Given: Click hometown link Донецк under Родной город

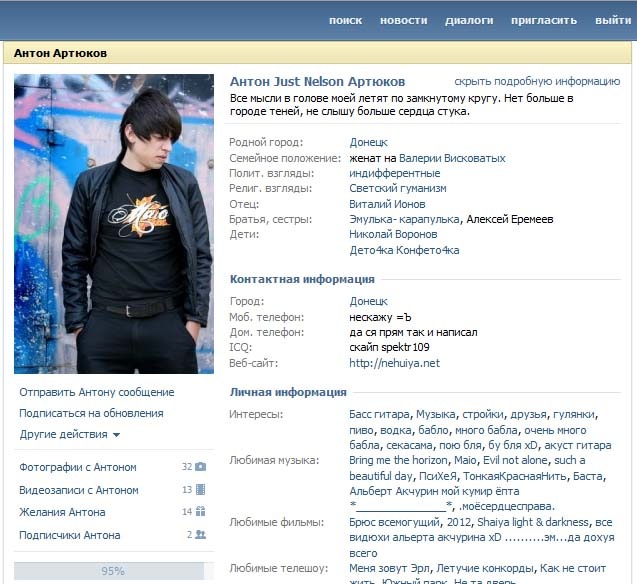Looking at the screenshot, I should click(x=368, y=142).
